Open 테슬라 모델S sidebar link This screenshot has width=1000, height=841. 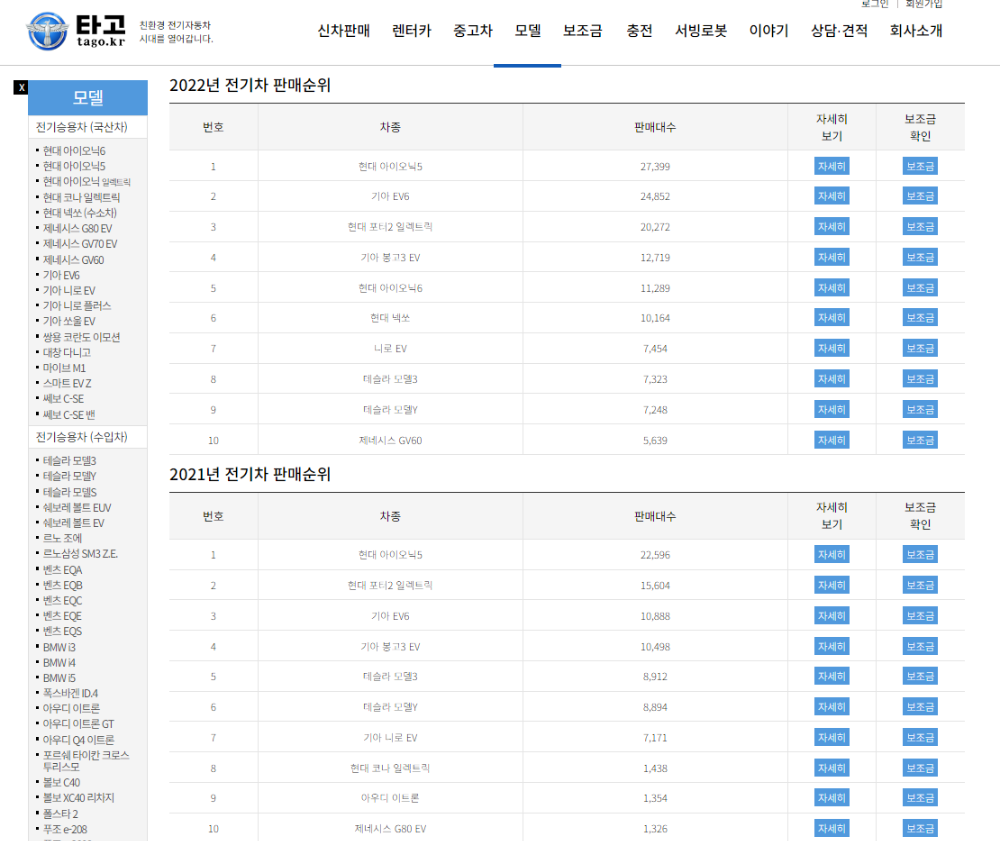click(x=70, y=492)
